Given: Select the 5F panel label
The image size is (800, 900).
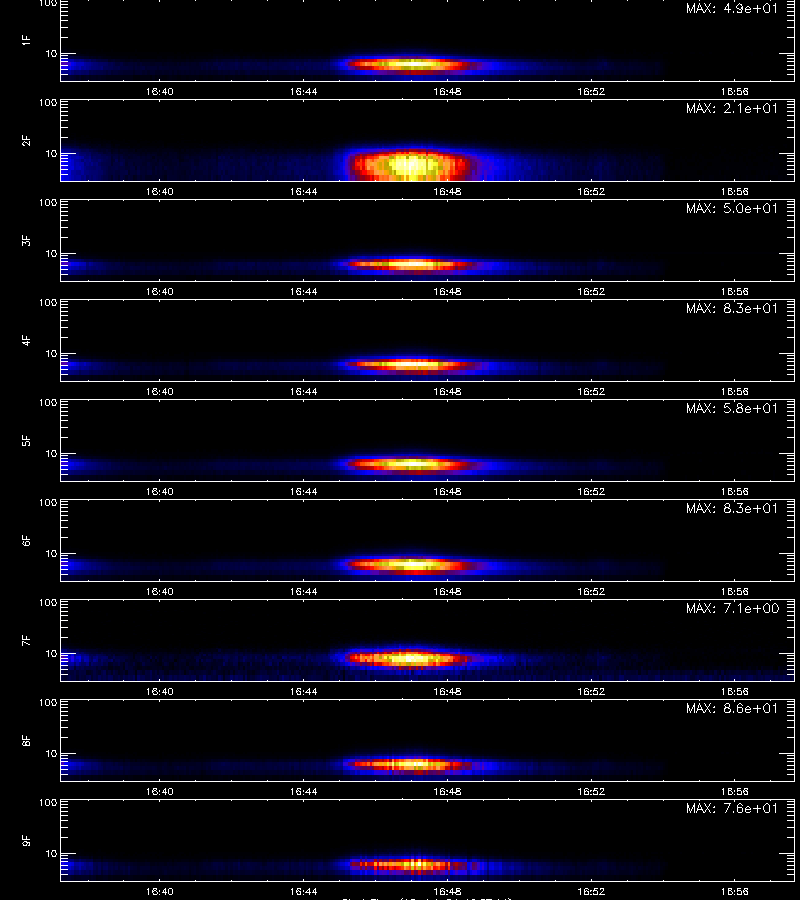Looking at the screenshot, I should 26,440.
